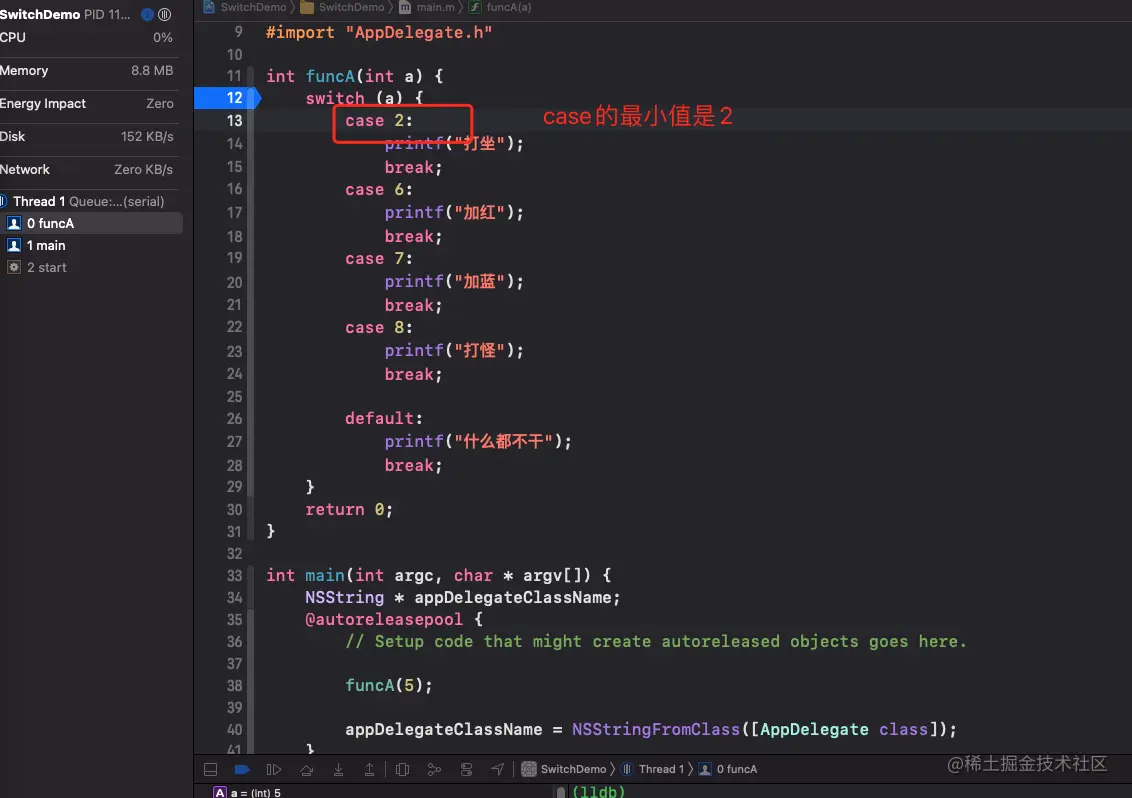Click the purple A variable type icon

click(219, 792)
